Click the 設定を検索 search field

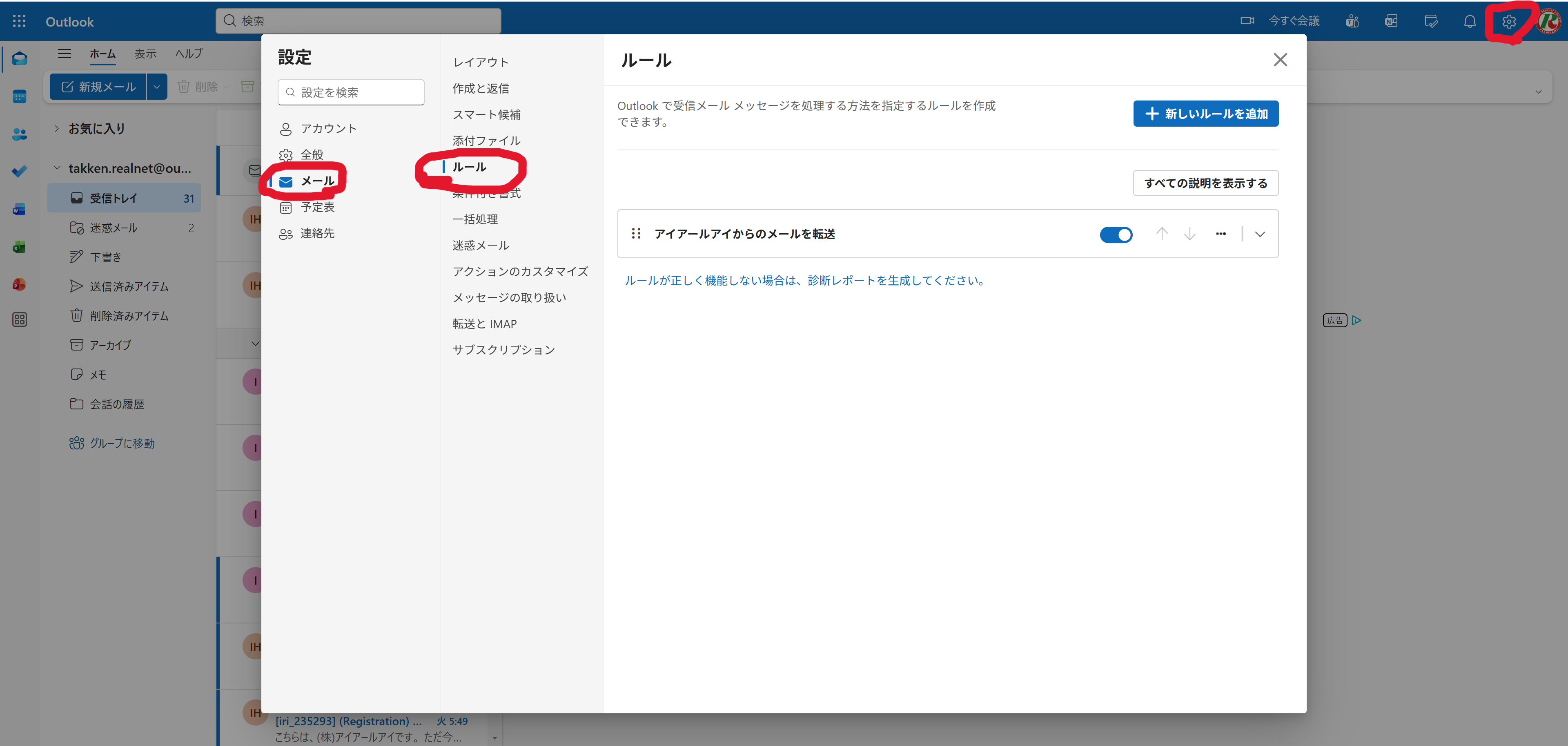click(x=351, y=92)
